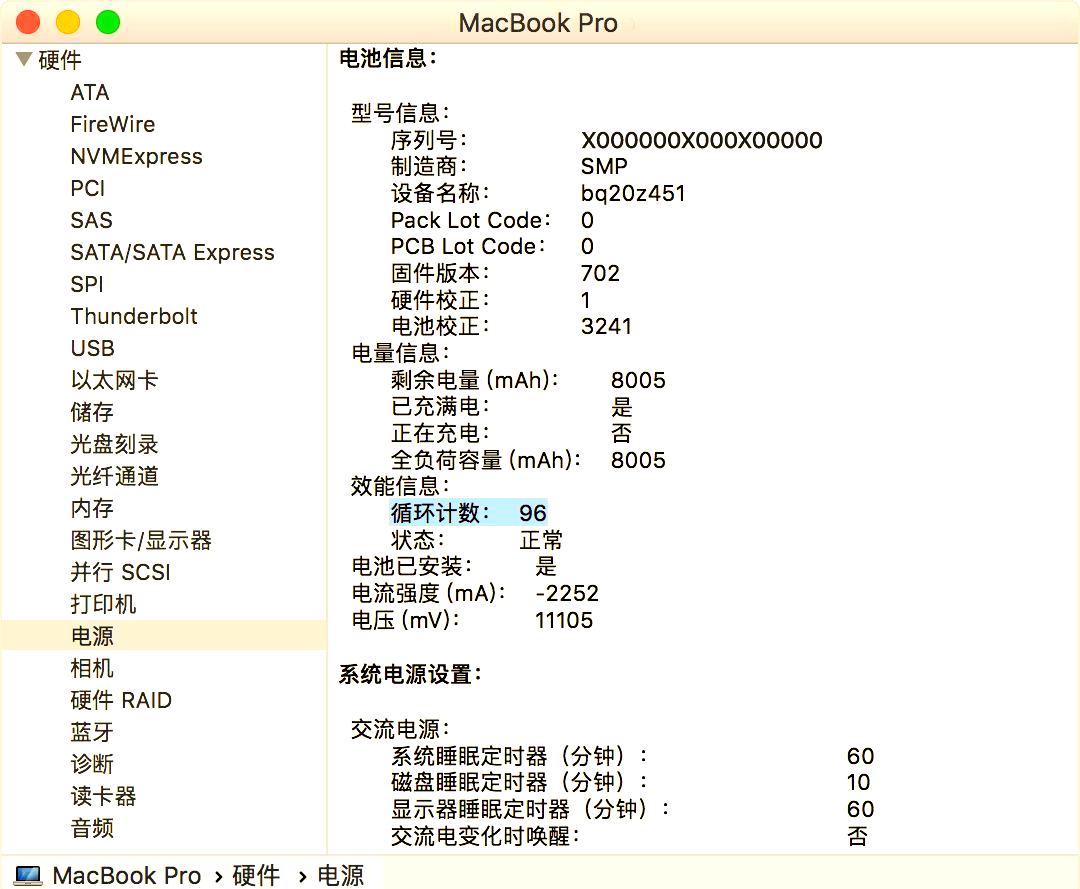This screenshot has height=889, width=1080.
Task: Click the serial number X000000X000X00000
Action: click(x=702, y=140)
